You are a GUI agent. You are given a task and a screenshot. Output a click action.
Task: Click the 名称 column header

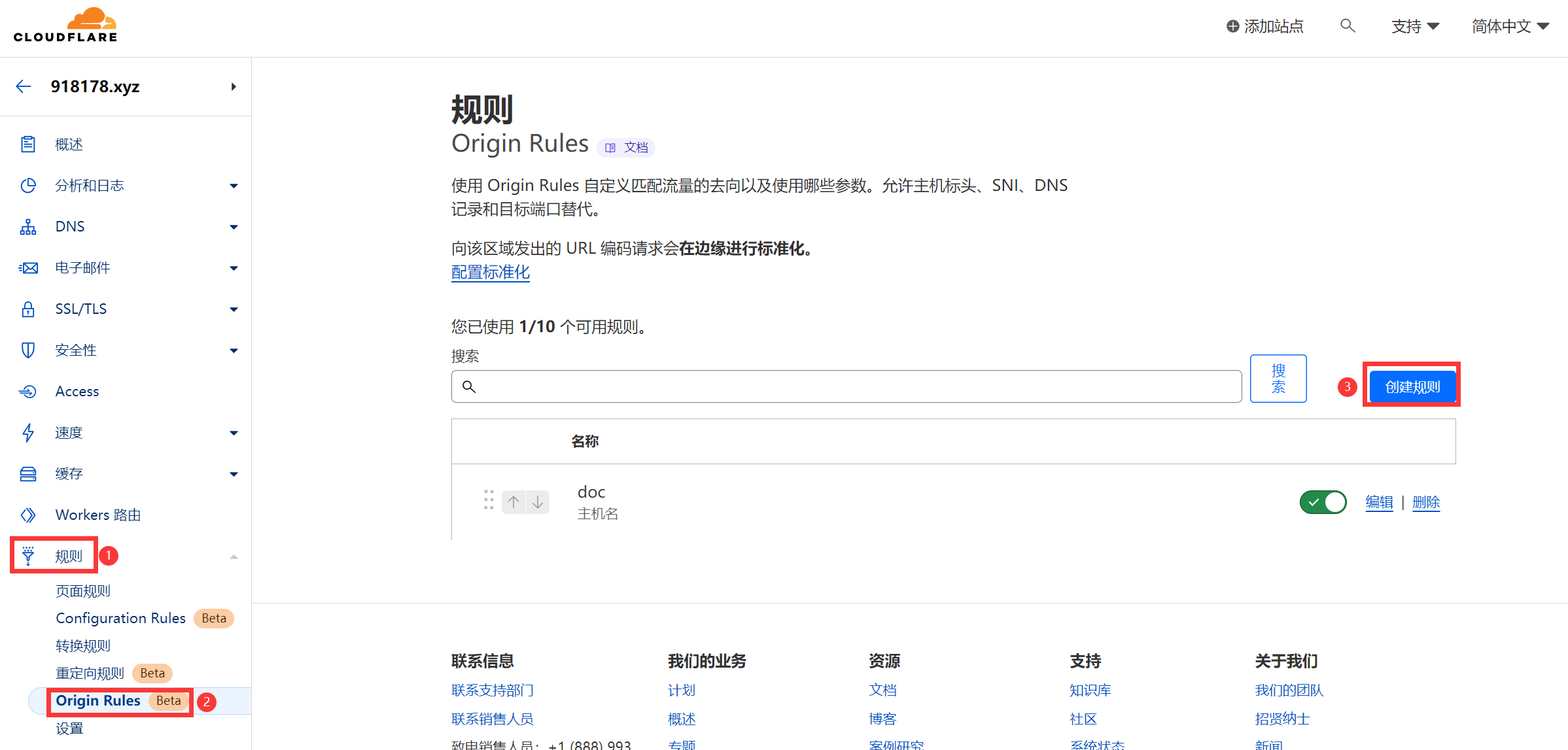click(x=585, y=441)
